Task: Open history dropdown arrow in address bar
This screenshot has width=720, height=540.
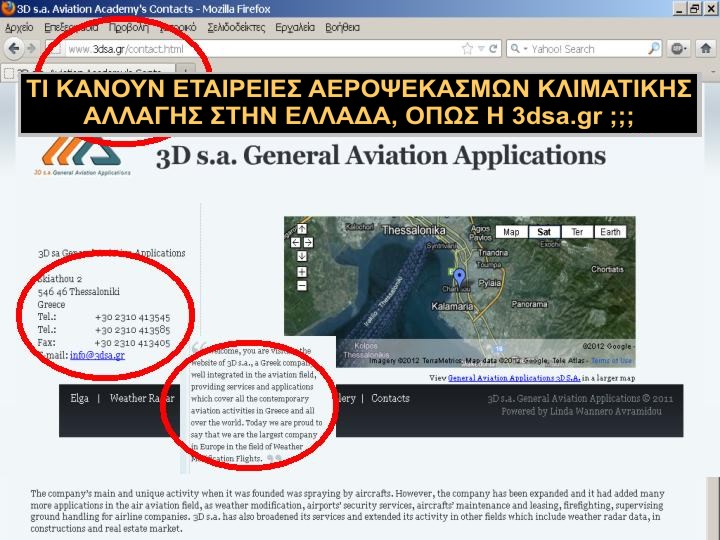Action: [x=481, y=49]
